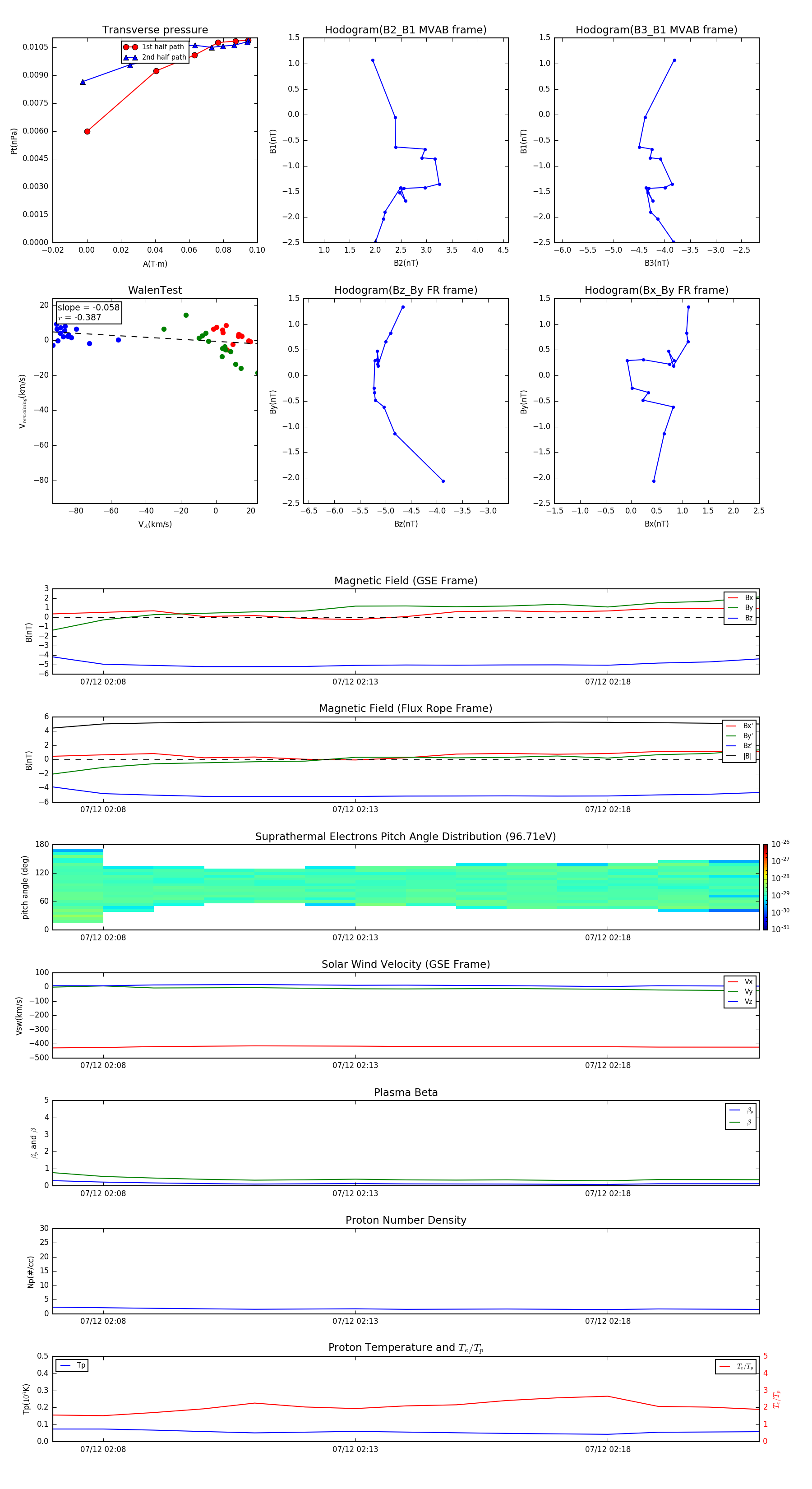Click the "Bz(nT)" x-axis label

(x=406, y=524)
